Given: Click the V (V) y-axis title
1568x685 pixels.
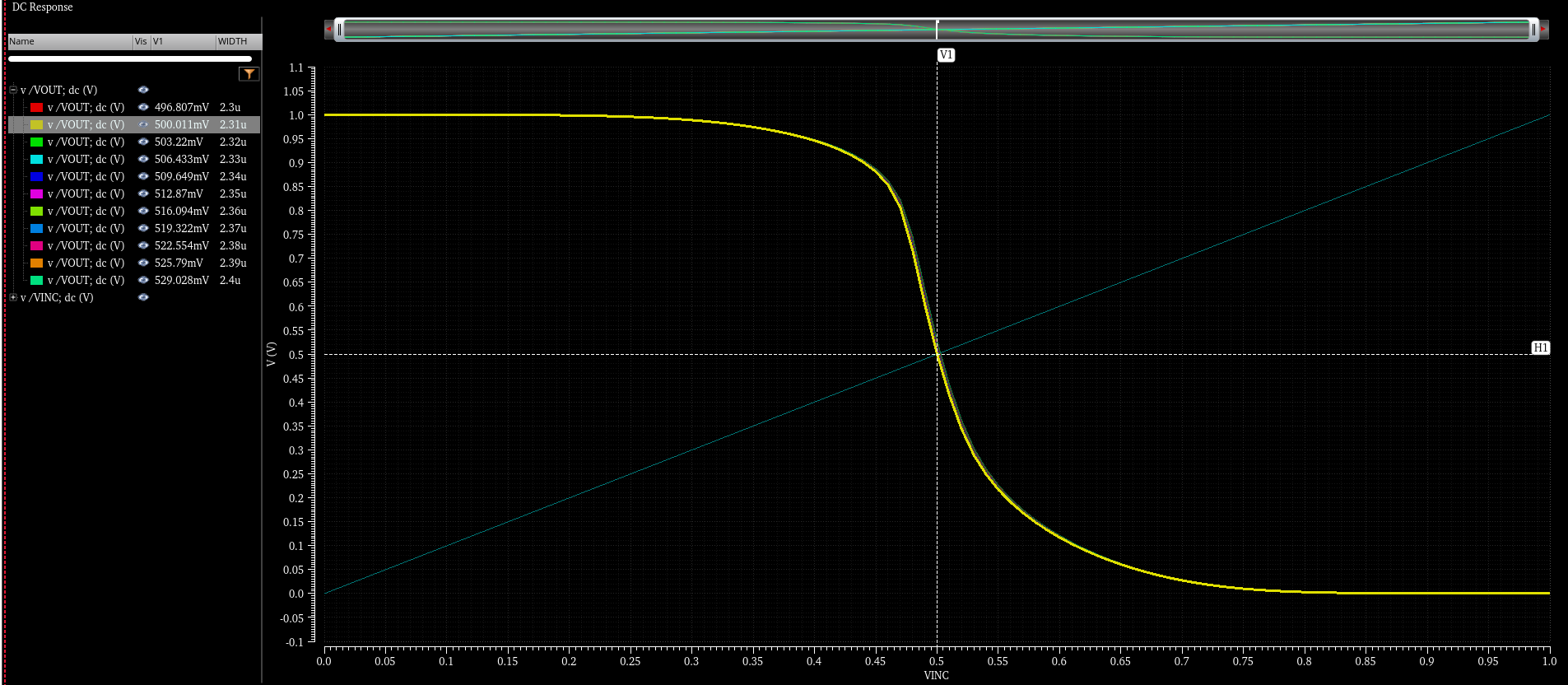Looking at the screenshot, I should pyautogui.click(x=271, y=354).
